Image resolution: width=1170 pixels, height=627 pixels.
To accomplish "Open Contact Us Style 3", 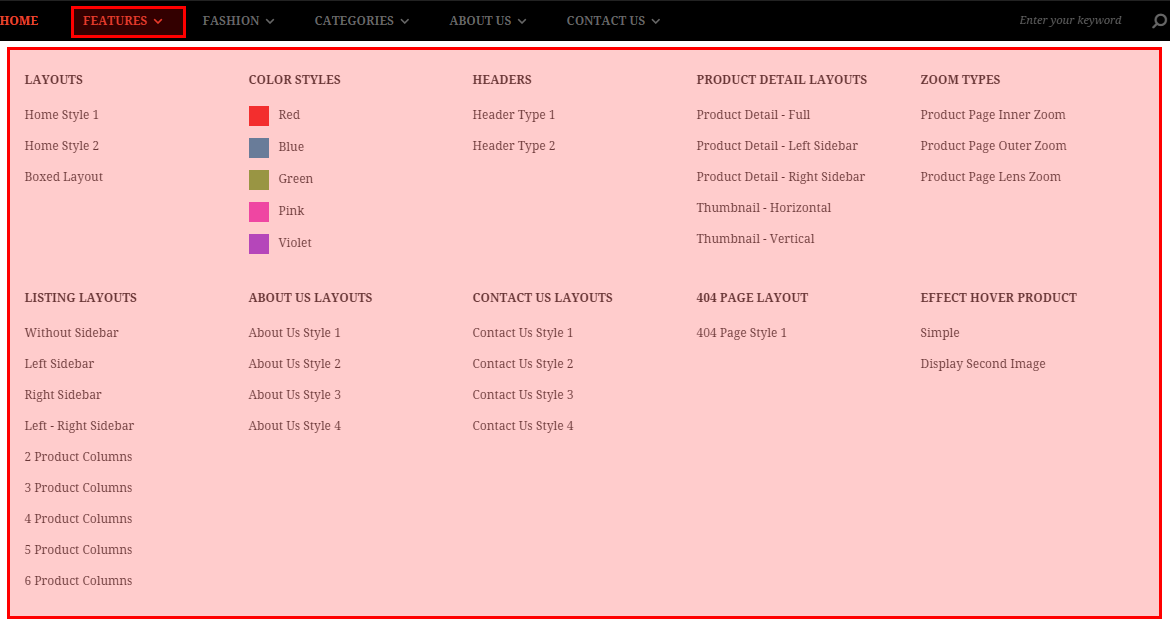I will click(523, 395).
